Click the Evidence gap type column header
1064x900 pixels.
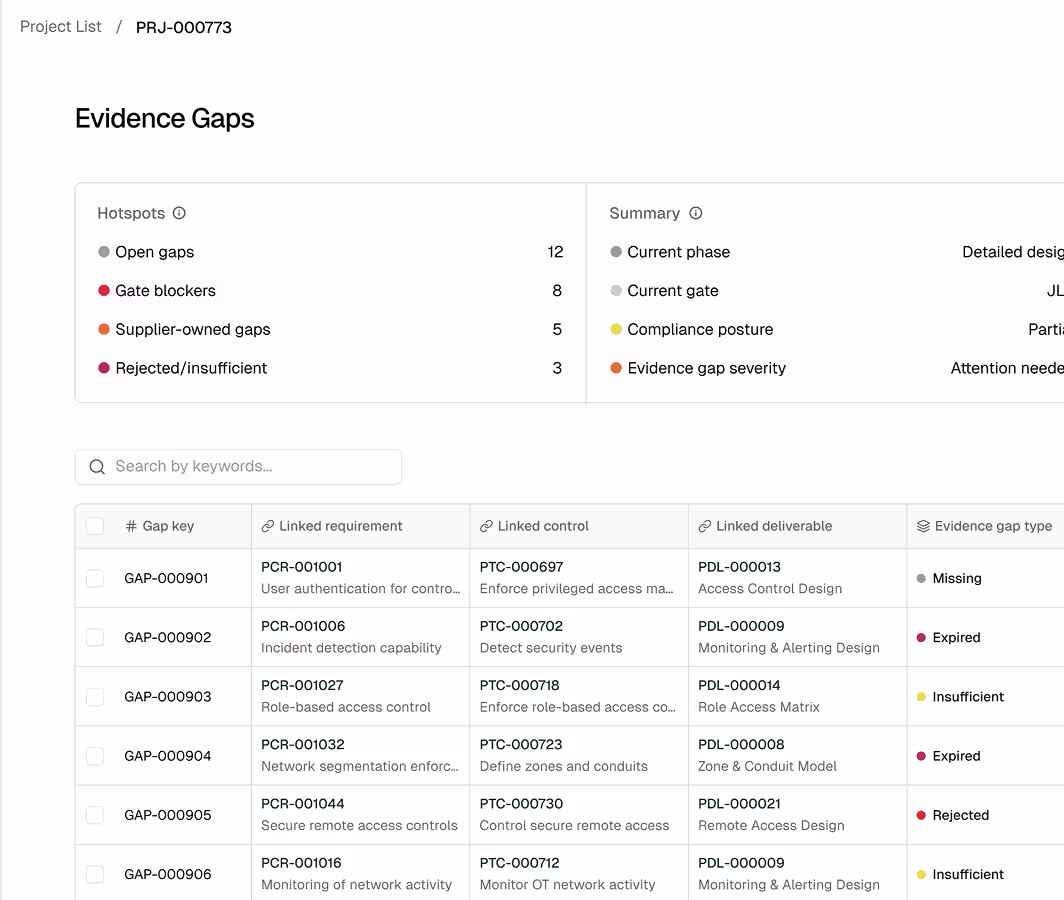point(993,526)
